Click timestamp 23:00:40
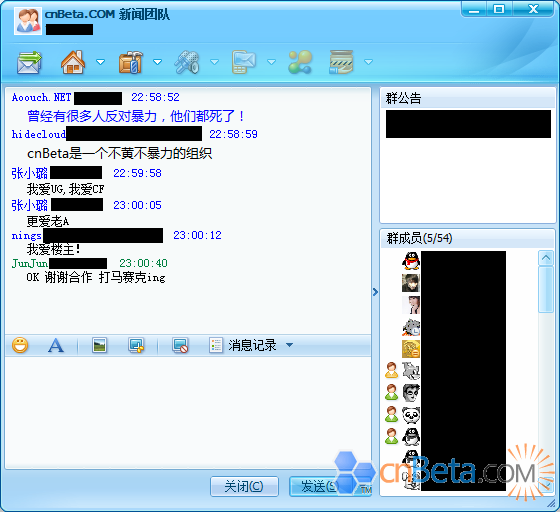Screen dimensions: 560x512 [143, 263]
